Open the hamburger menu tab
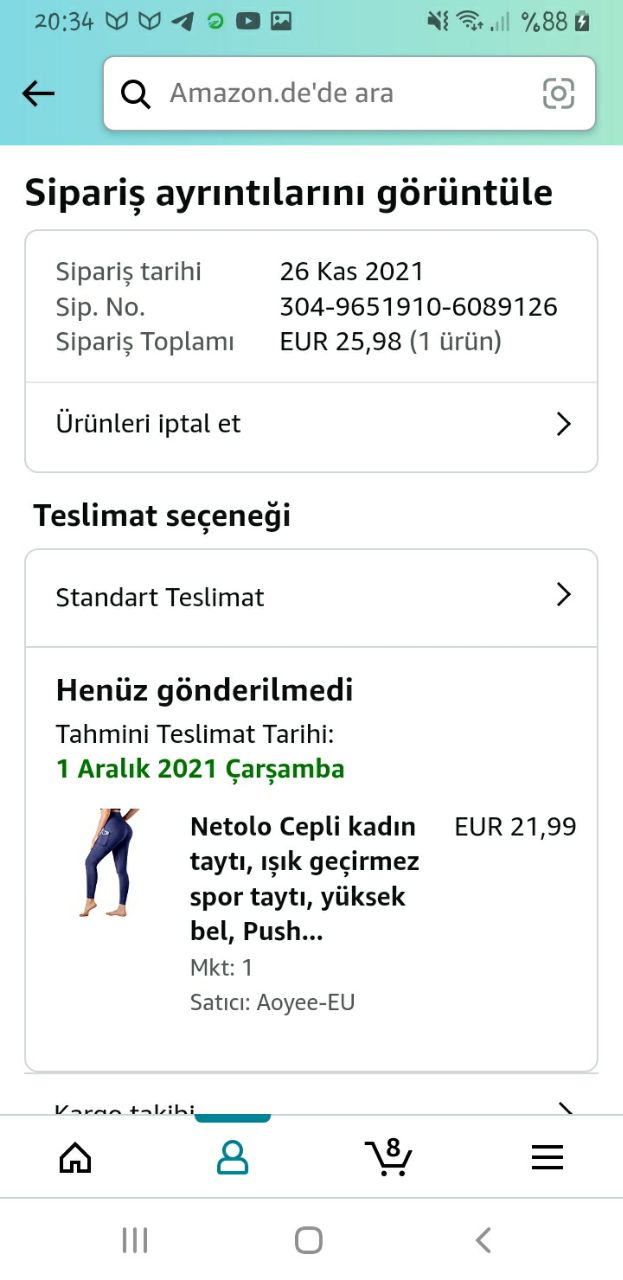623x1280 pixels. [x=547, y=1158]
